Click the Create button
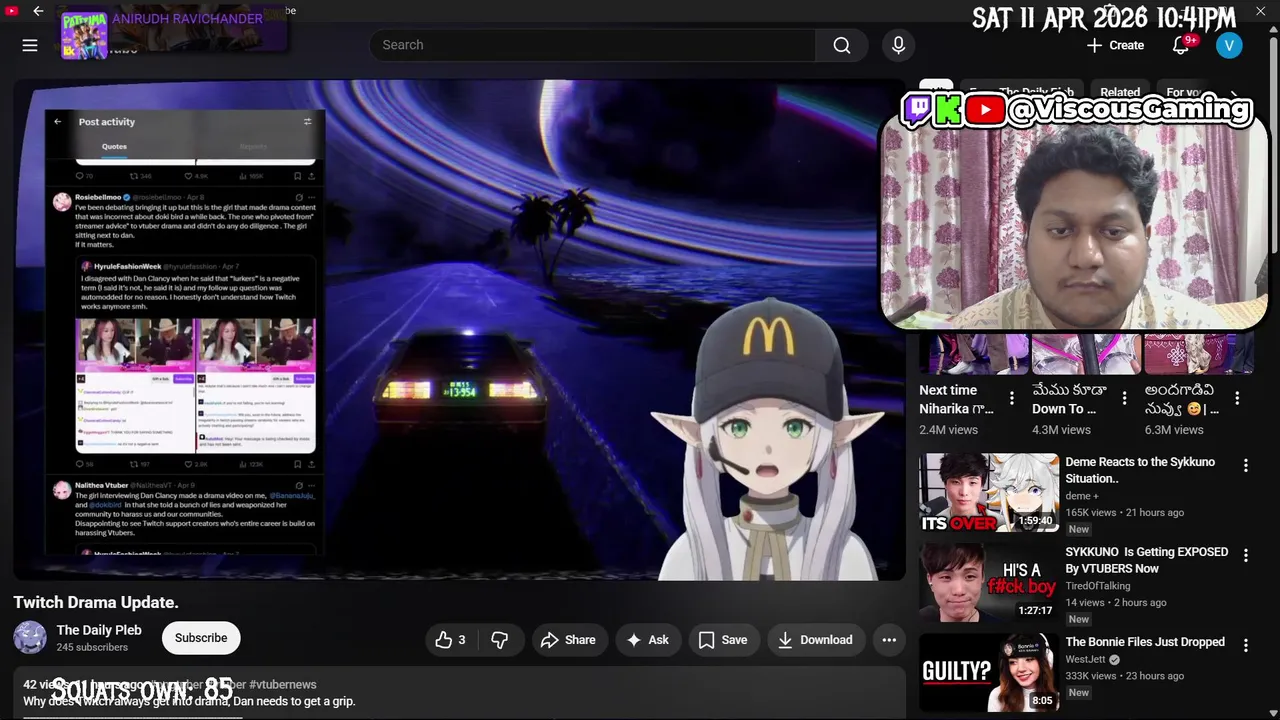 [1115, 45]
